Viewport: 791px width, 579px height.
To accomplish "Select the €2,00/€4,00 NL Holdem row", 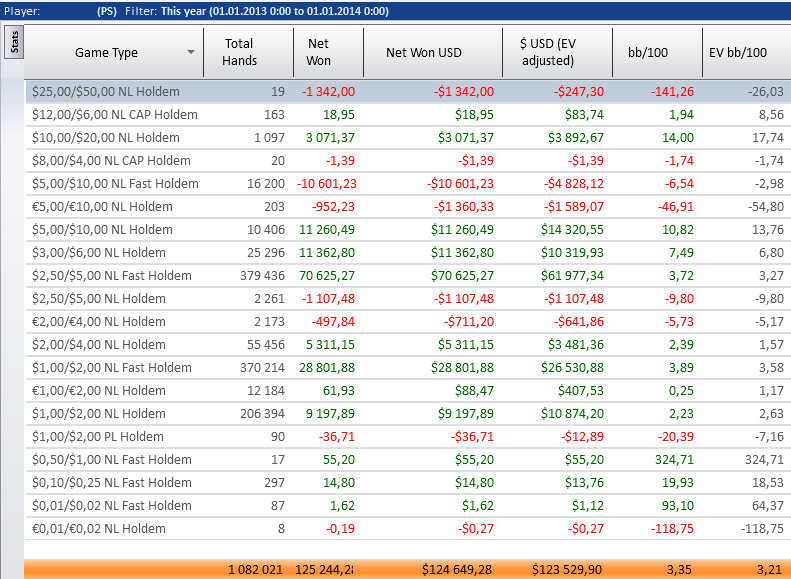I will [x=408, y=322].
